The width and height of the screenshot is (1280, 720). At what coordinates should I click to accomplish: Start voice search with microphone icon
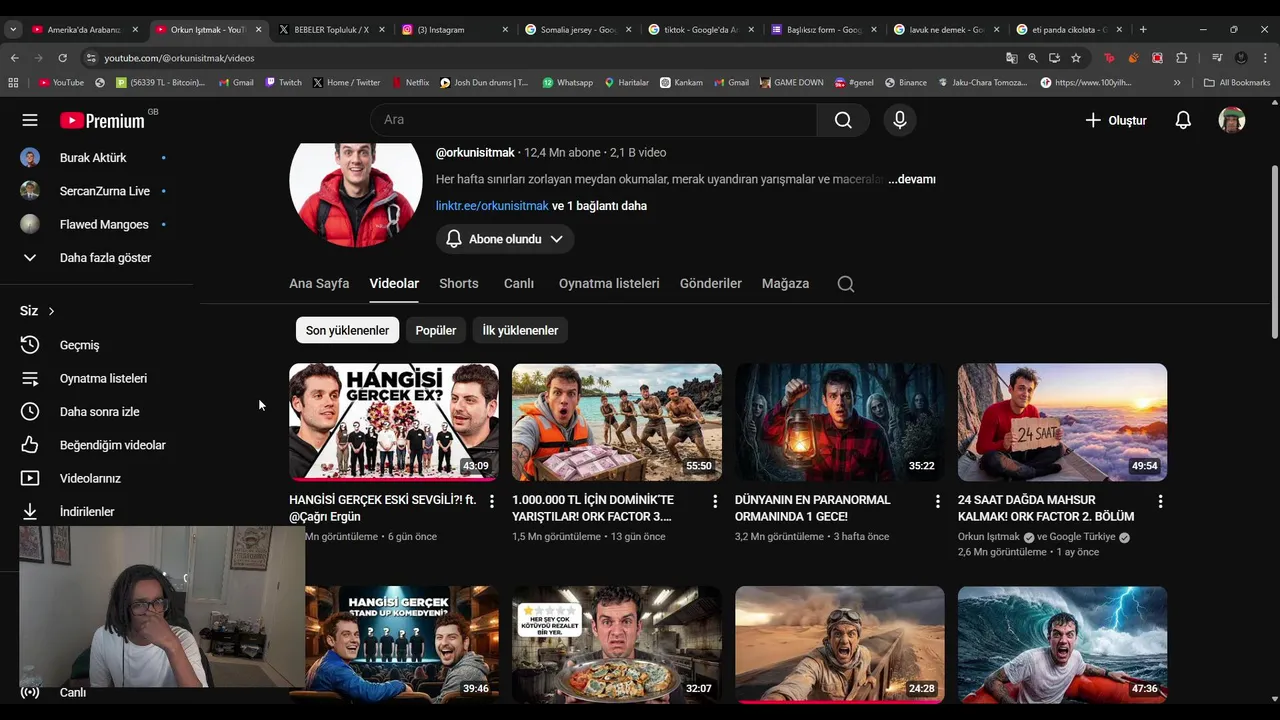pyautogui.click(x=900, y=120)
